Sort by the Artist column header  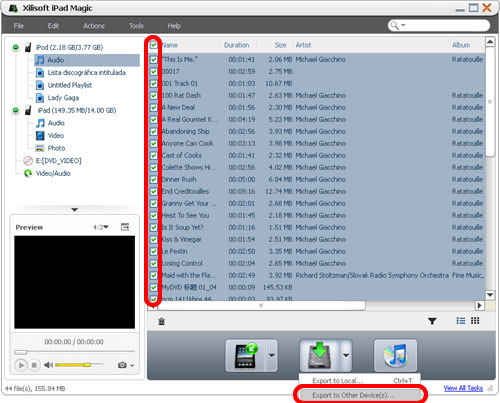click(303, 45)
